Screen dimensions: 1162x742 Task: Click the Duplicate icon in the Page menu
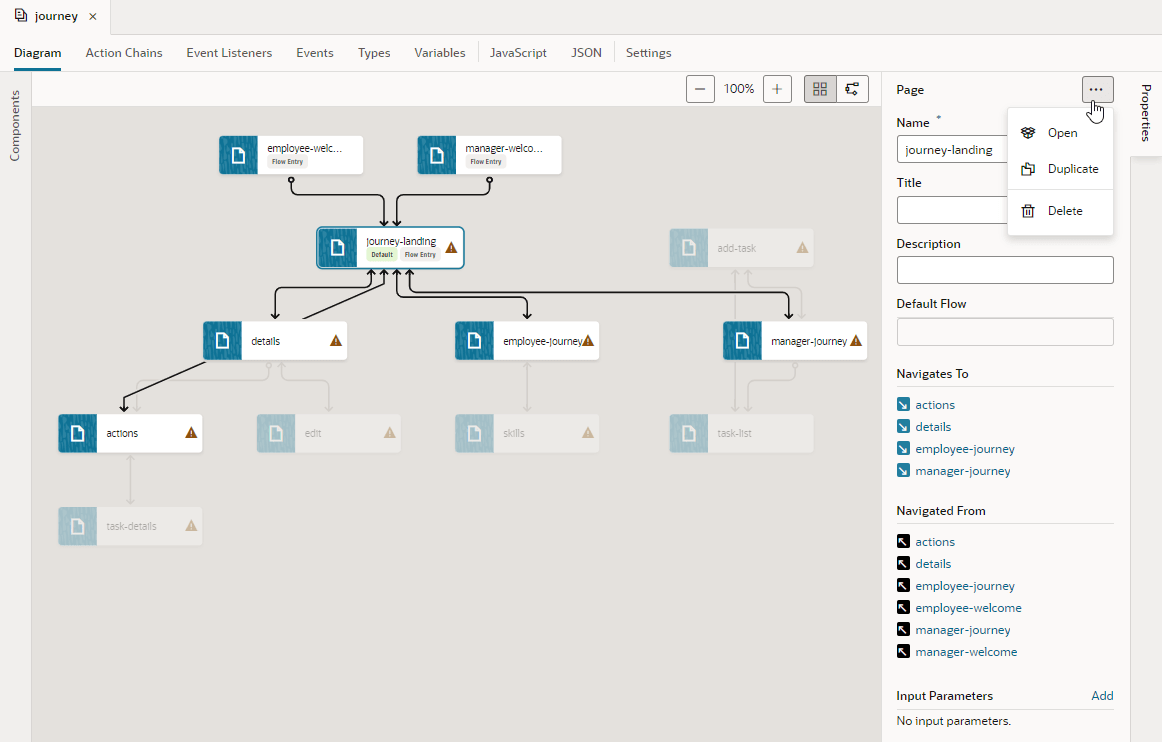[1027, 169]
